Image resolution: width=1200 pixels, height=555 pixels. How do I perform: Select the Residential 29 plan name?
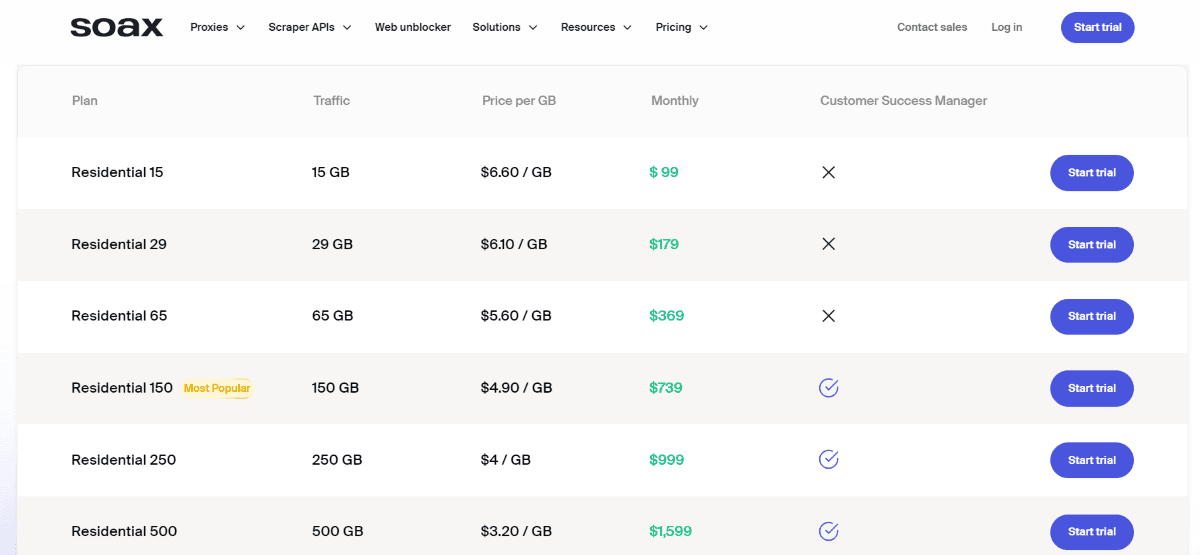pyautogui.click(x=119, y=244)
